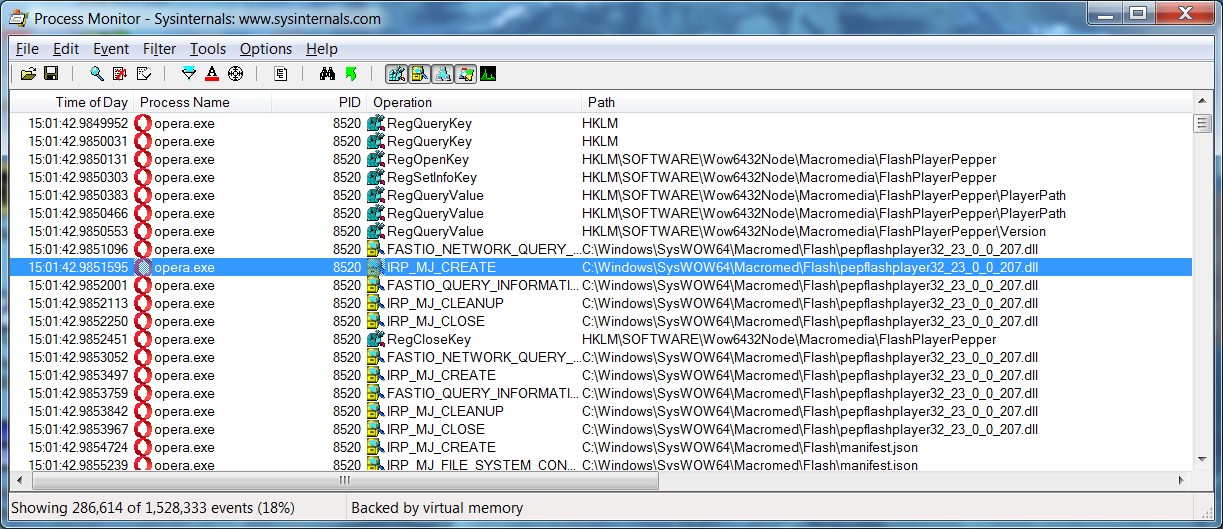This screenshot has height=529, width=1223.
Task: Open the Edit menu
Action: (66, 49)
